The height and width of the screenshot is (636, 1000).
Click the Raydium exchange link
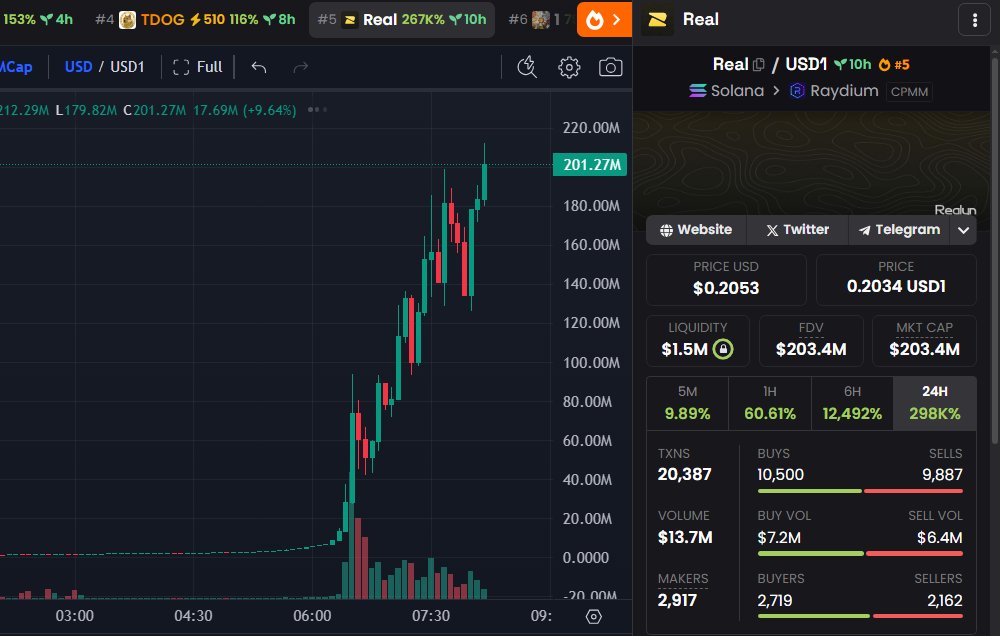(x=834, y=91)
